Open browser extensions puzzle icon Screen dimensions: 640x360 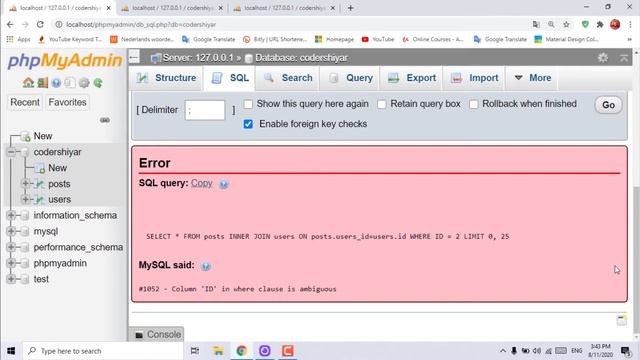click(600, 24)
